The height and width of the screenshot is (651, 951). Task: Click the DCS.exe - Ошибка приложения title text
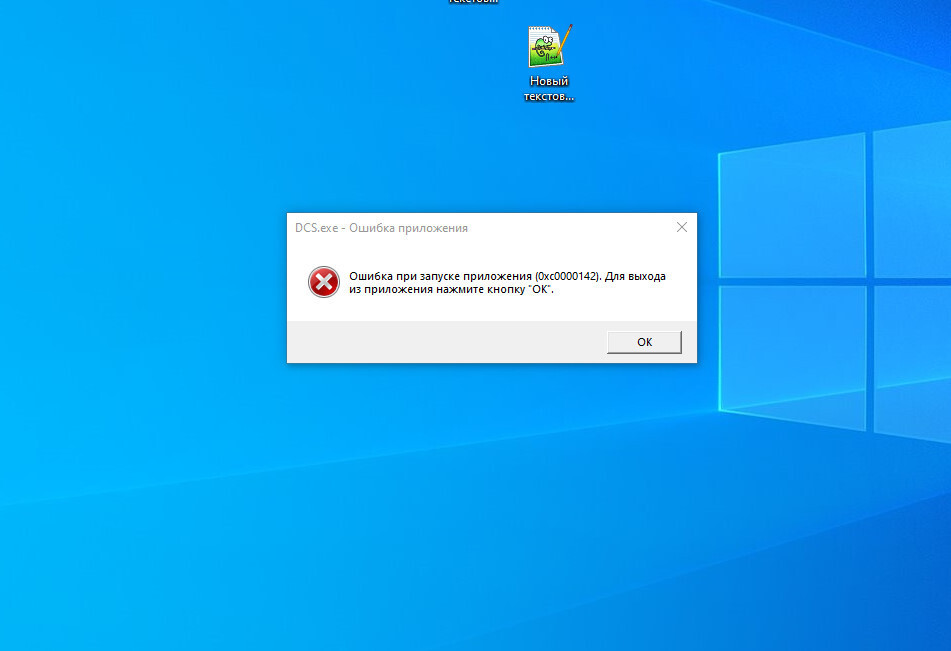click(381, 228)
